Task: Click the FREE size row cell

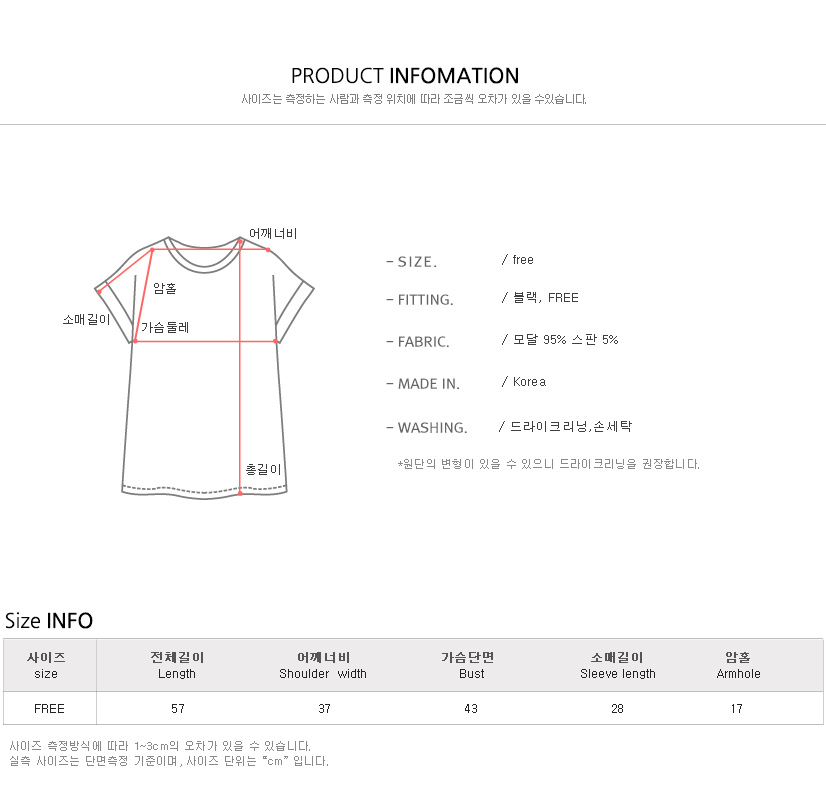Action: (x=50, y=708)
